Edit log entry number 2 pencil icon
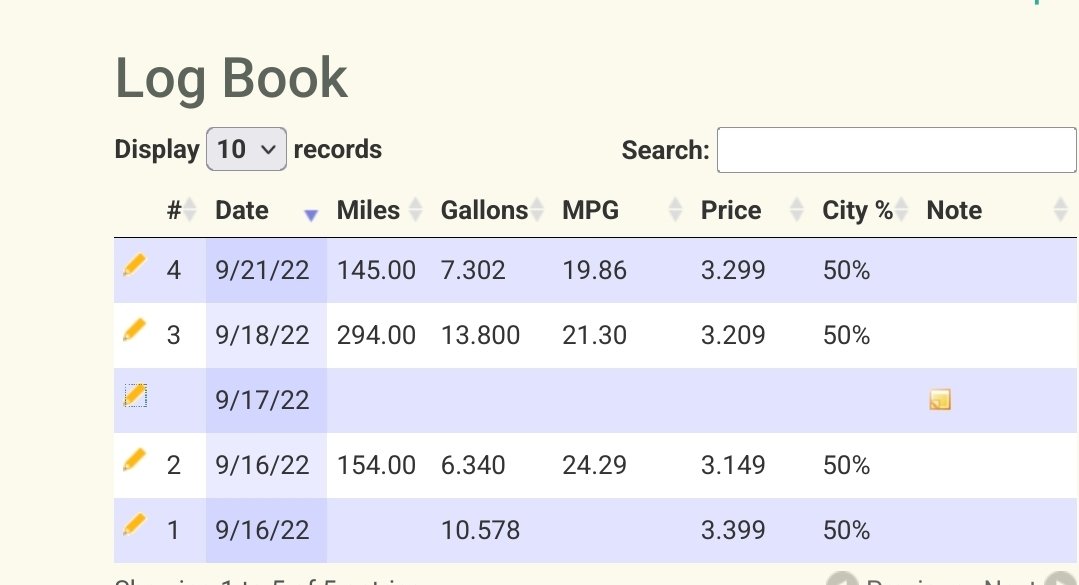This screenshot has height=585, width=1079. click(x=135, y=460)
